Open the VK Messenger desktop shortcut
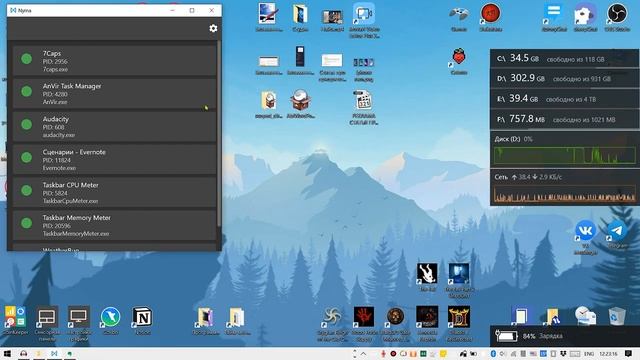 (x=585, y=231)
